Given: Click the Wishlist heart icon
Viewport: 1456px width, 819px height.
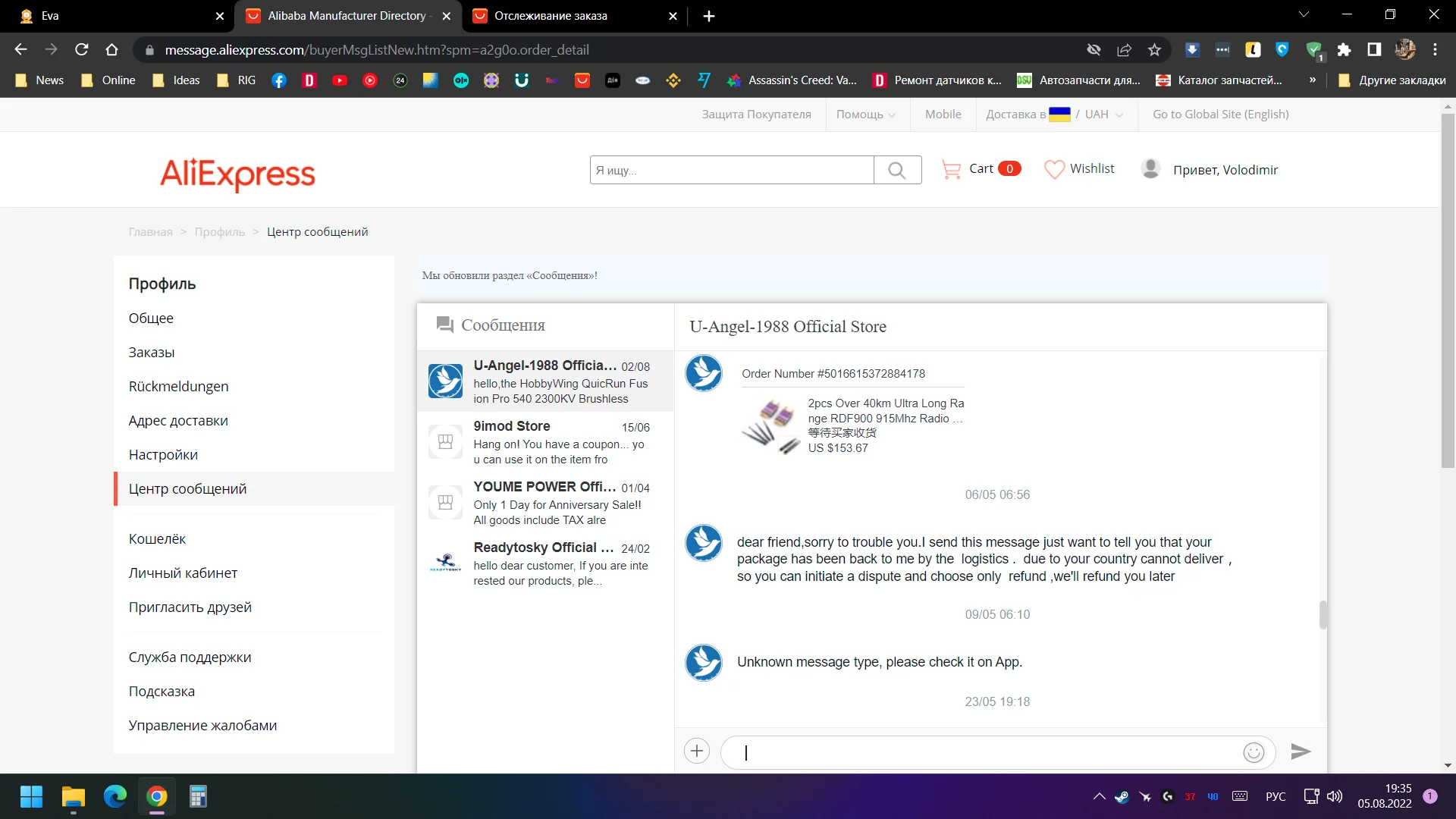Looking at the screenshot, I should point(1054,169).
